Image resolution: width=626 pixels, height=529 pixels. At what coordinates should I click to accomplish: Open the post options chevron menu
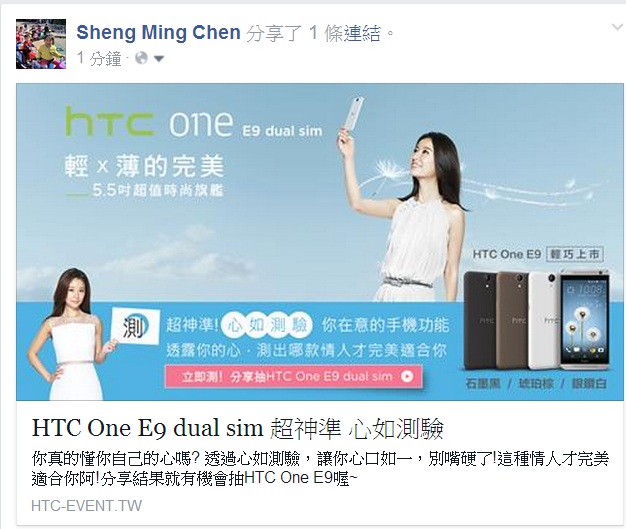[x=617, y=27]
